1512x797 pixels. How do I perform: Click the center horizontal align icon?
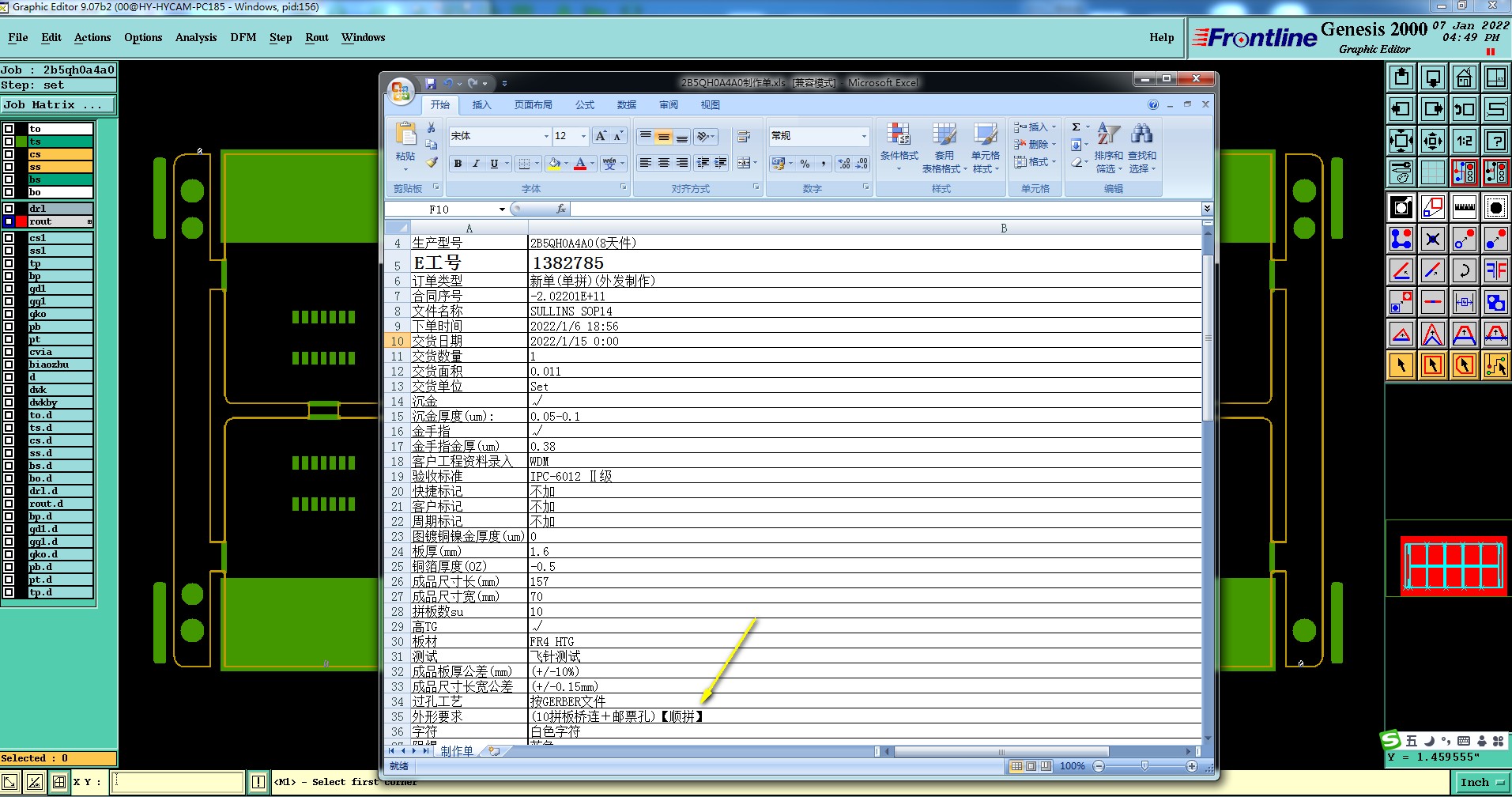(x=663, y=163)
